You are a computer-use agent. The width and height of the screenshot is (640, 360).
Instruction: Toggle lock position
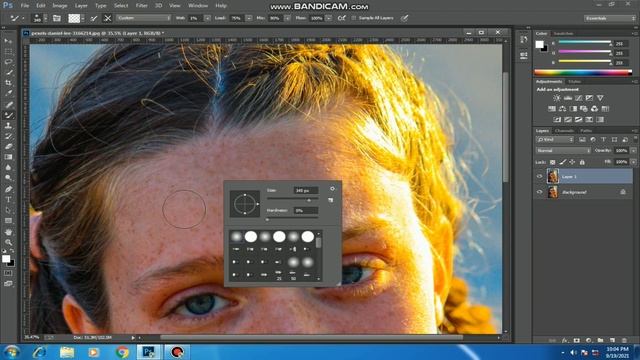tap(572, 162)
